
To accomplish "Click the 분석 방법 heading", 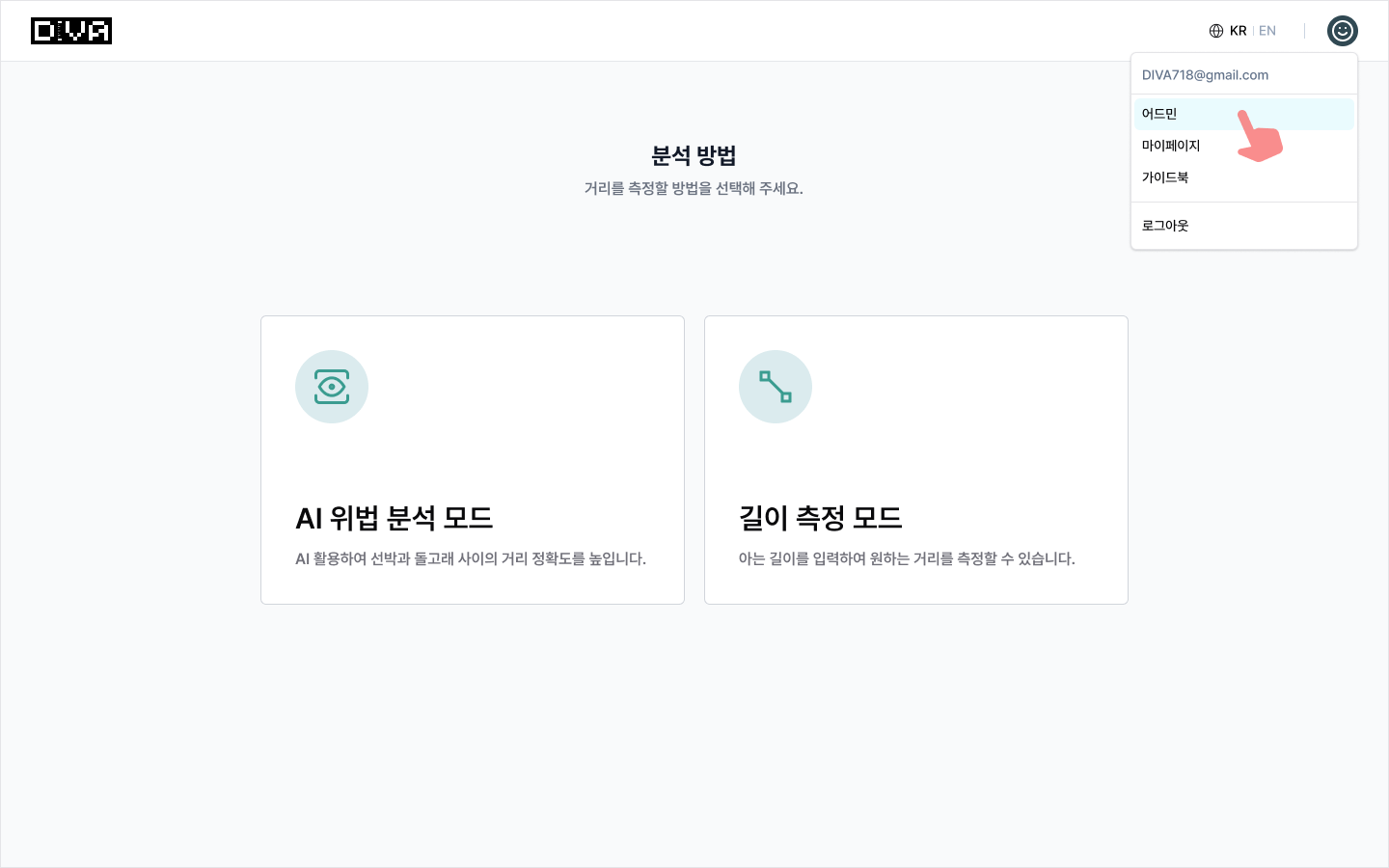I will 694,155.
